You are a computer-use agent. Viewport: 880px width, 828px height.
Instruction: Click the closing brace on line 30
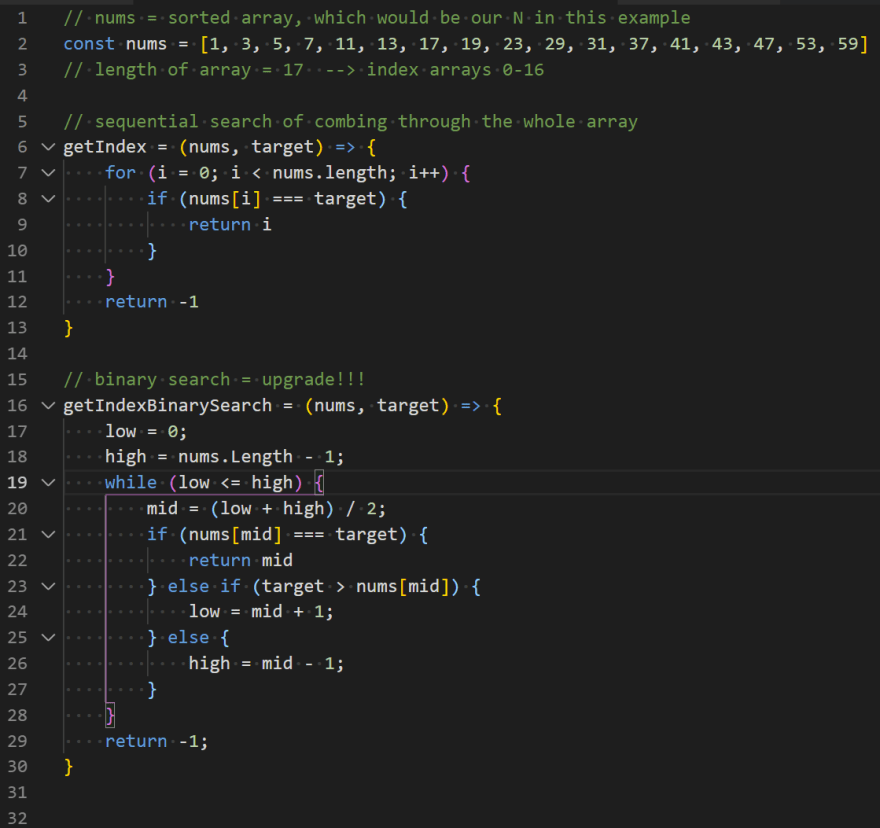(68, 767)
